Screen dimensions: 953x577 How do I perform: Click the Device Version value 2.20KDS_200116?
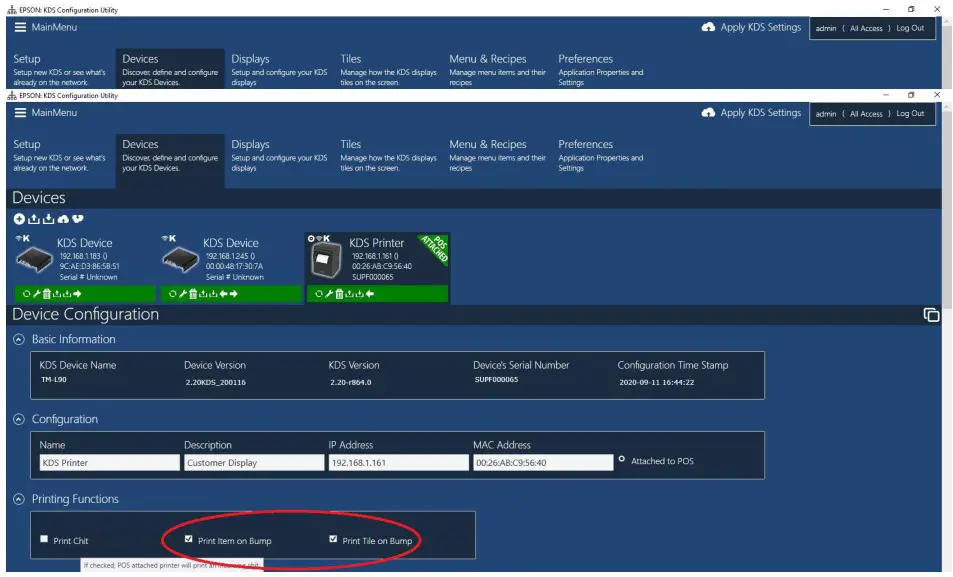[215, 382]
